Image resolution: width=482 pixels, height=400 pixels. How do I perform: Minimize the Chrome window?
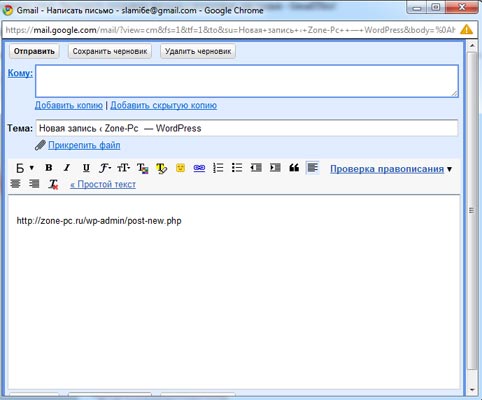417,7
